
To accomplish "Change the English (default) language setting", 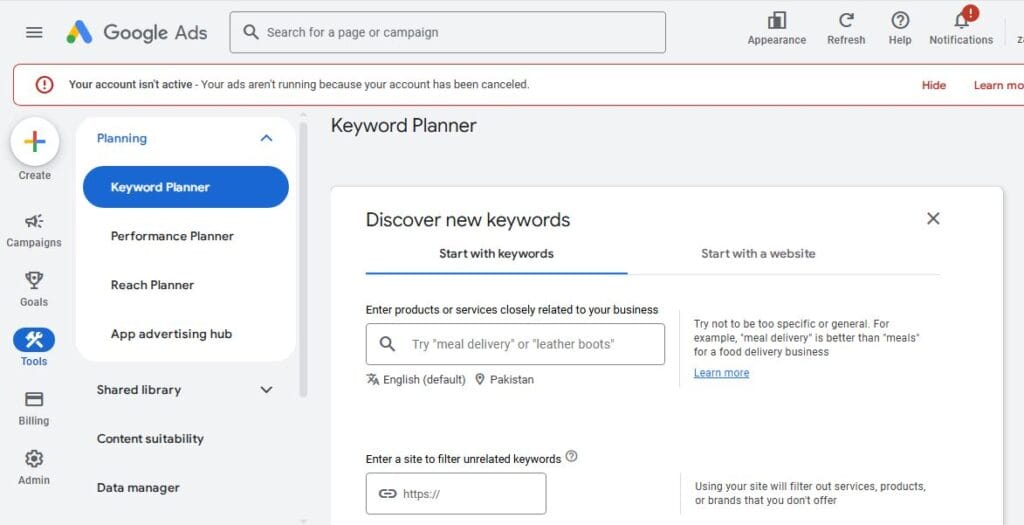I will pyautogui.click(x=416, y=380).
